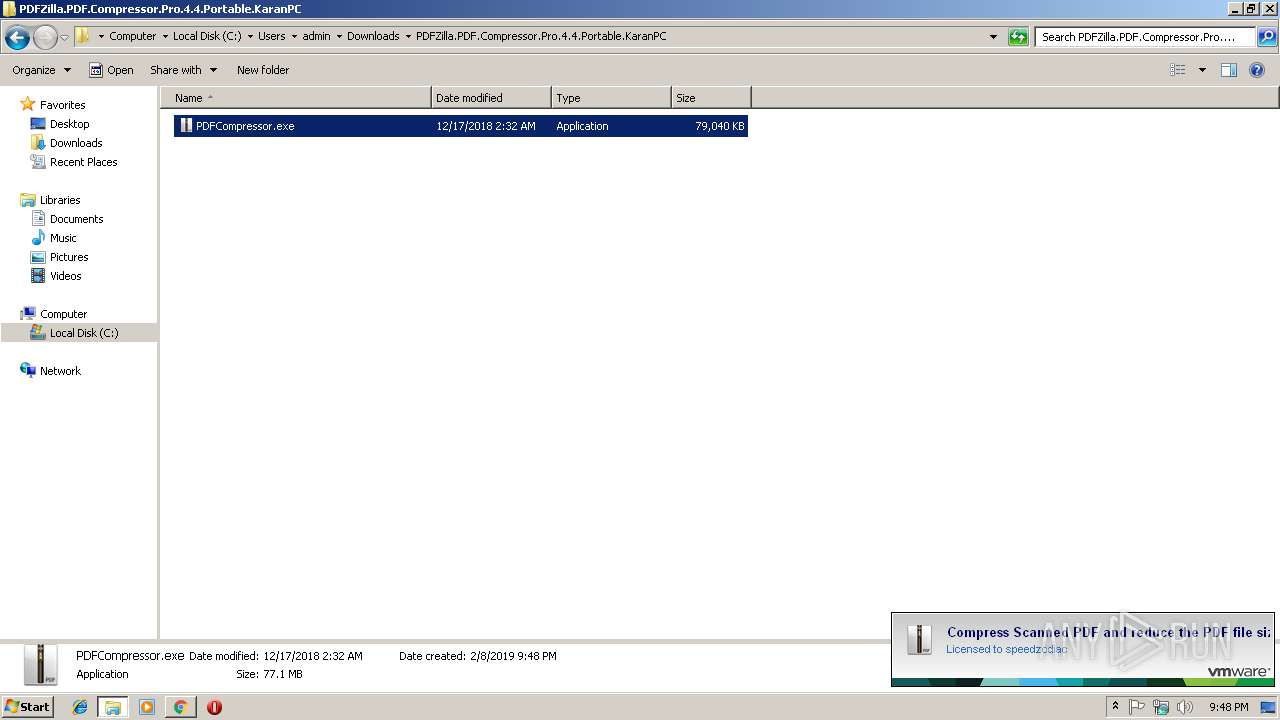The image size is (1280, 720).
Task: Select Libraries in the navigation pane
Action: point(60,200)
